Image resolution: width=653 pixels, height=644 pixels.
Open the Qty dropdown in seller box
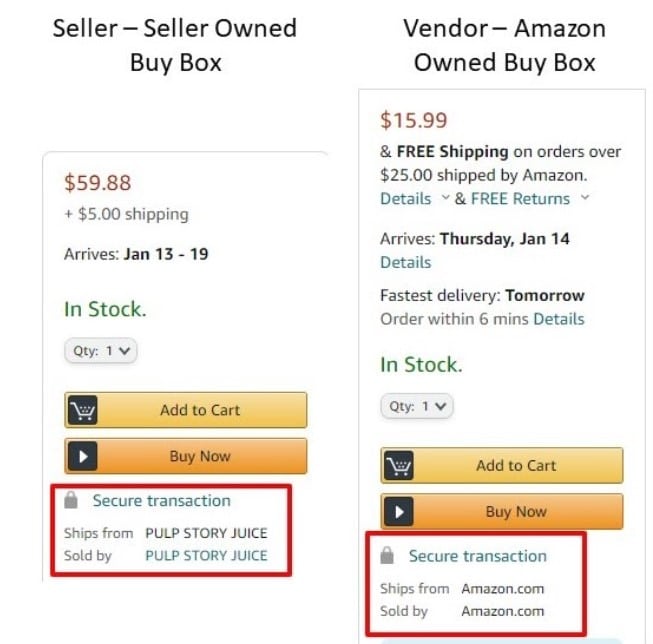pos(102,351)
